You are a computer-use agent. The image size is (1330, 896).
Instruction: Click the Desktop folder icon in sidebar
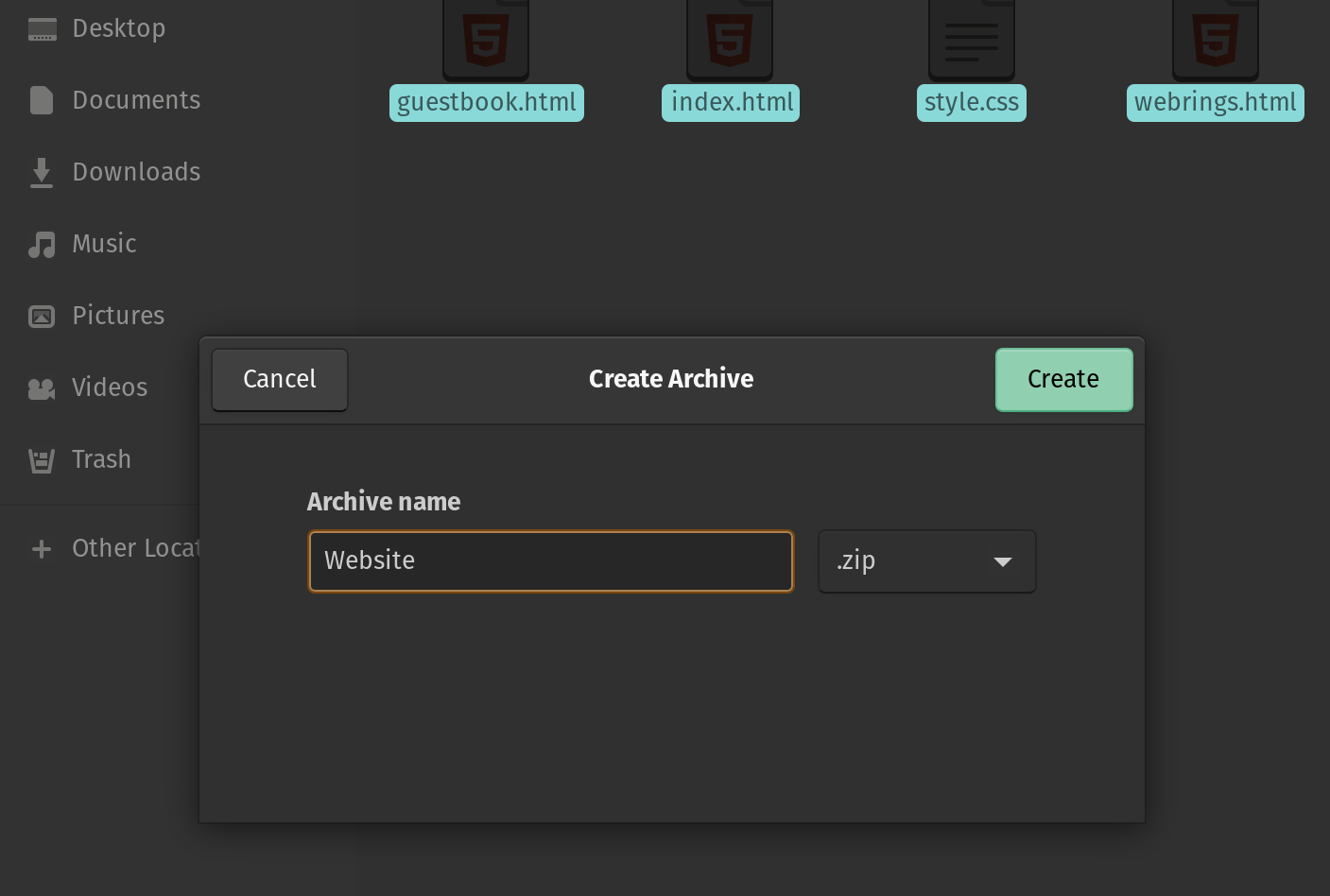click(x=42, y=29)
